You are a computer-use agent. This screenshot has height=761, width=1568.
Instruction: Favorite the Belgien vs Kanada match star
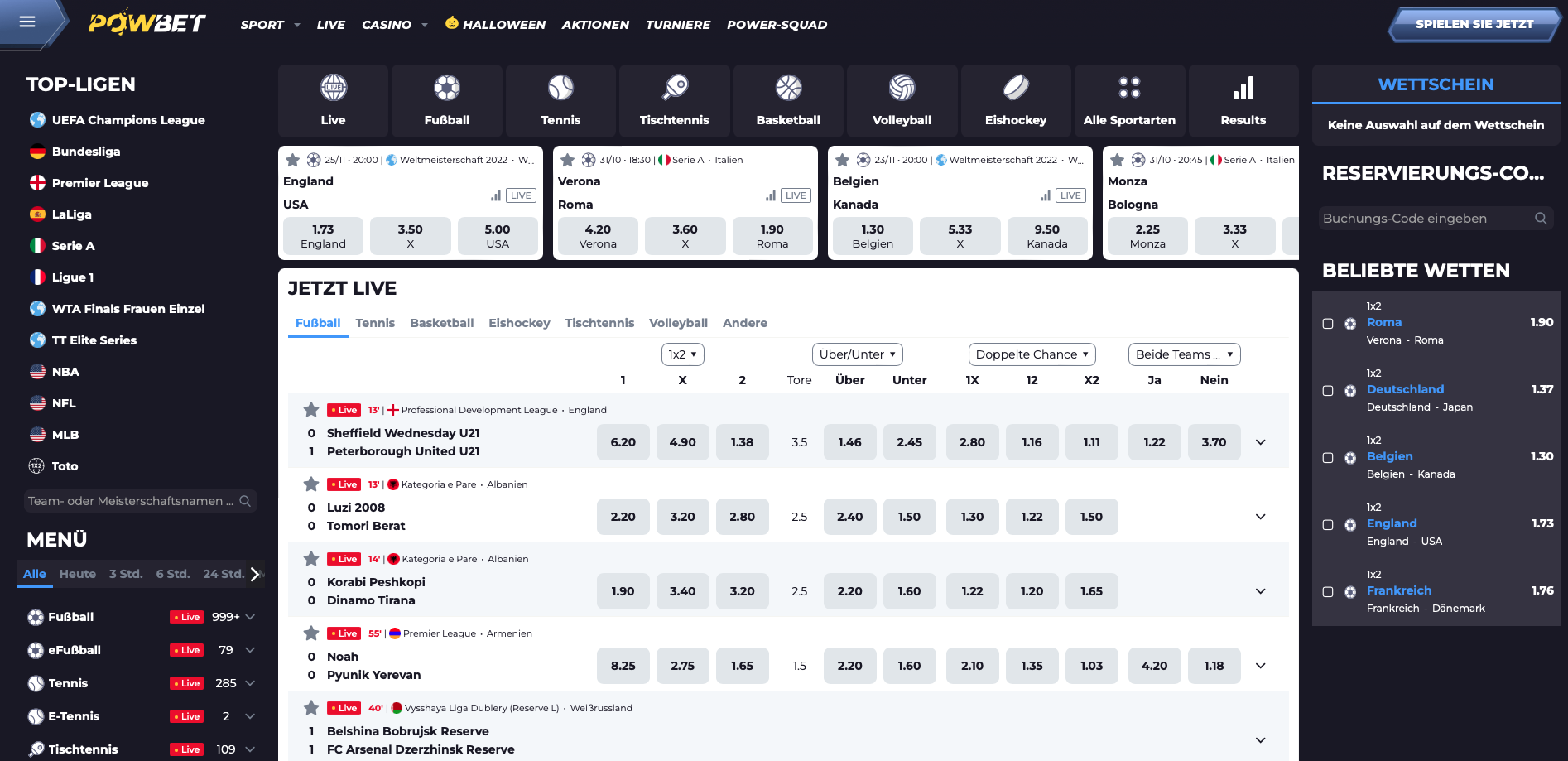pos(842,160)
